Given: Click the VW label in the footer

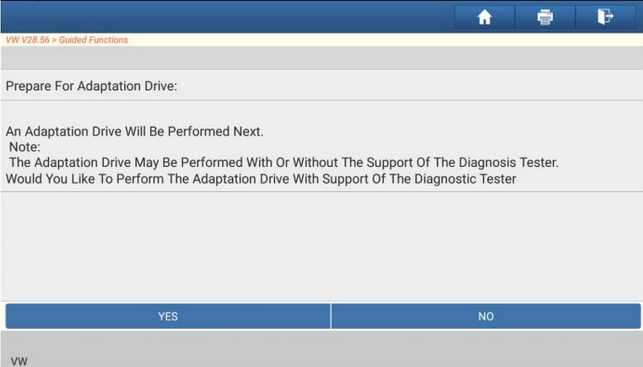Looking at the screenshot, I should tap(19, 361).
